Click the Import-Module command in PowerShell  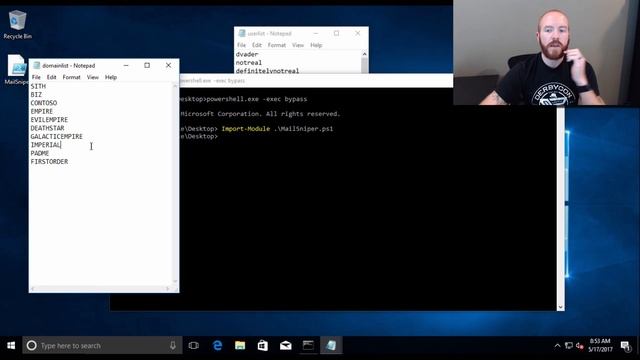(245, 129)
